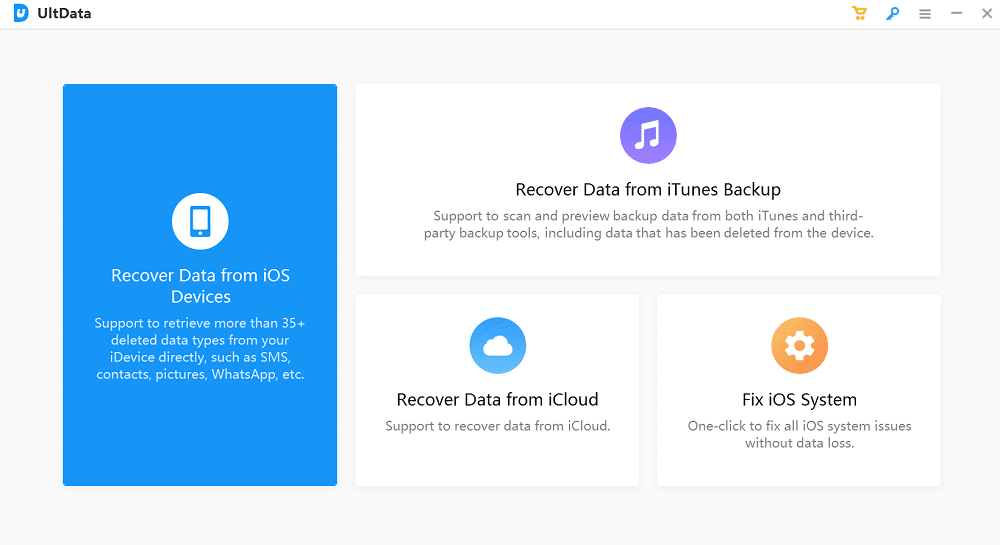Open the hamburger menu in title bar
This screenshot has height=545, width=1000.
click(x=925, y=14)
